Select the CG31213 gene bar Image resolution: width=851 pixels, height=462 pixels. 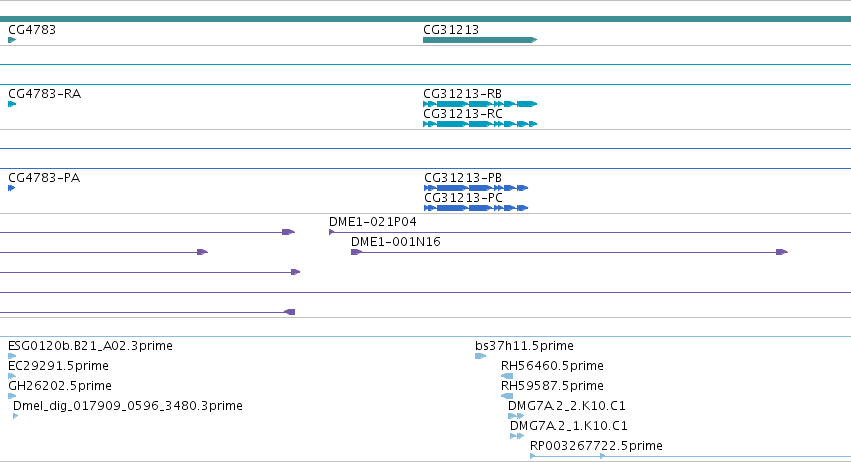click(480, 40)
